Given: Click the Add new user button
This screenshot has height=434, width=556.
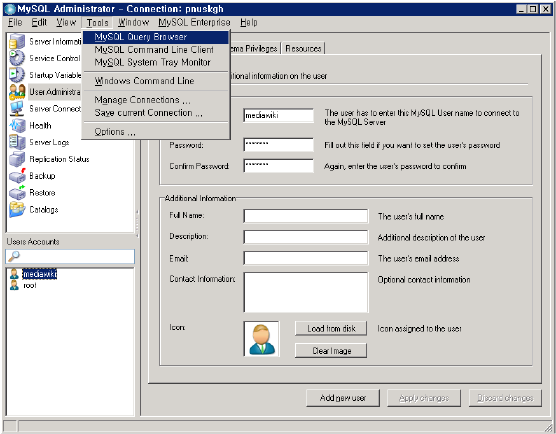Looking at the screenshot, I should coord(343,398).
